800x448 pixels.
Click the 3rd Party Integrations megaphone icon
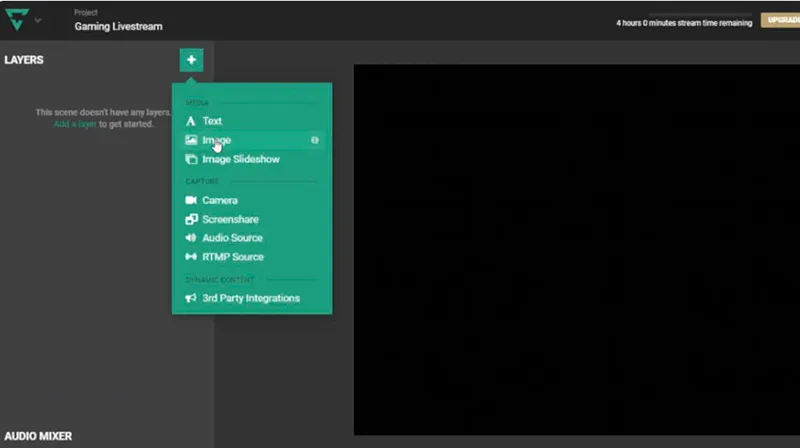point(191,298)
